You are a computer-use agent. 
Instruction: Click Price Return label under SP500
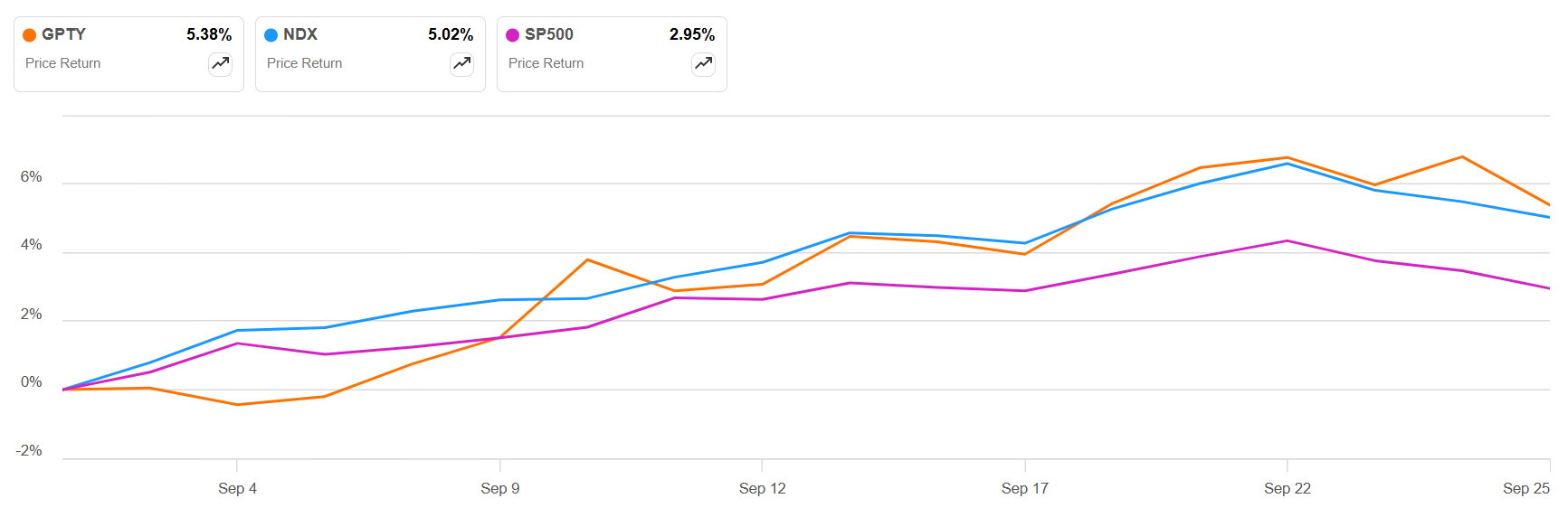[546, 63]
